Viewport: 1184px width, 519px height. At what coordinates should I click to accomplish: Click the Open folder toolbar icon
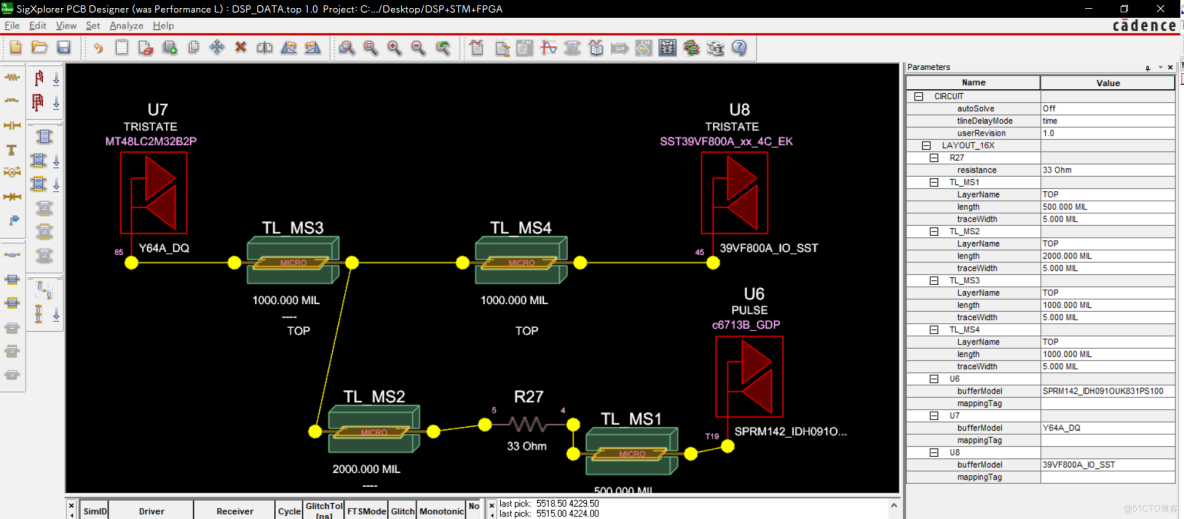tap(40, 48)
